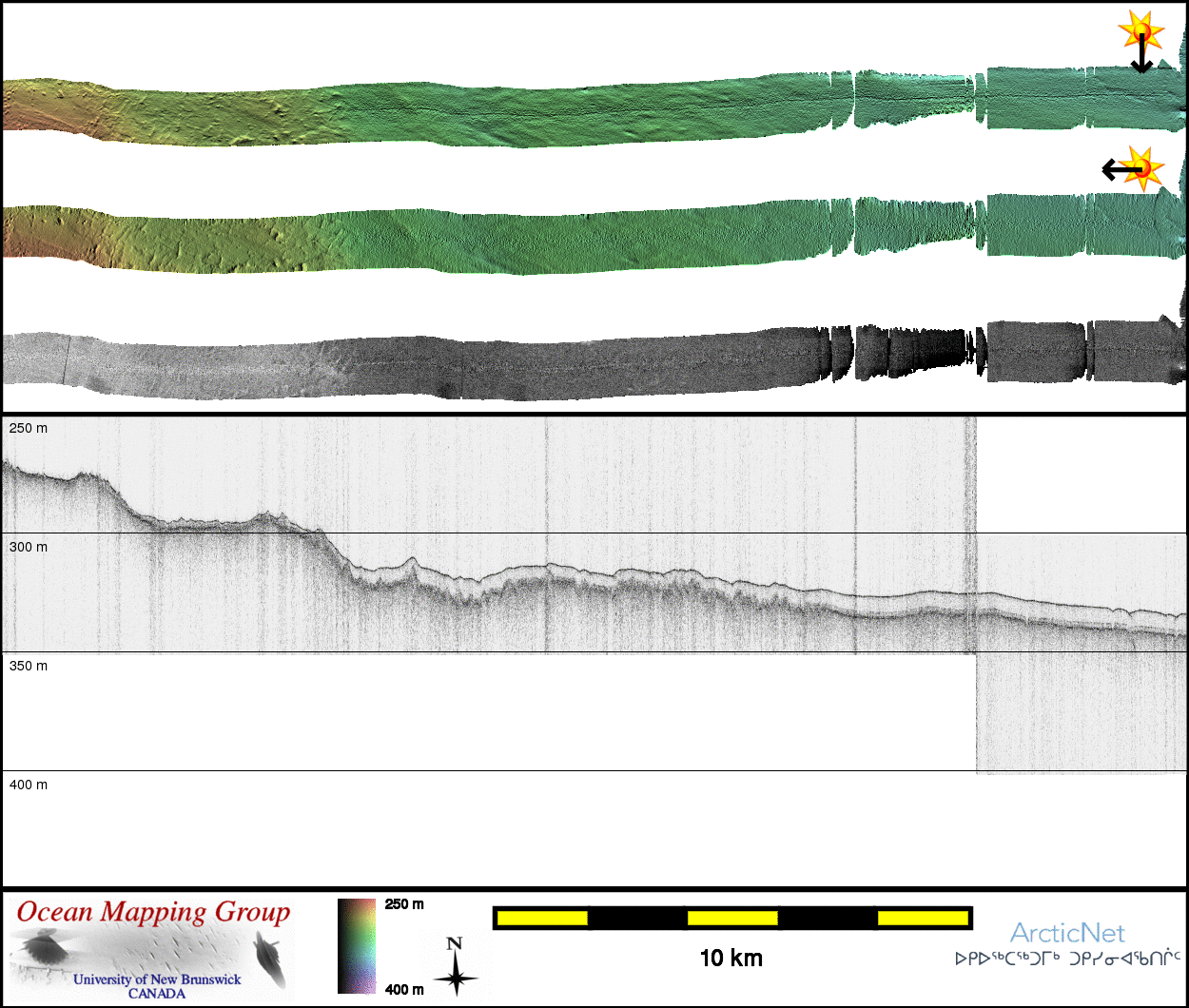The image size is (1189, 1008).
Task: Click the 250 m color legend label
Action: click(x=404, y=904)
